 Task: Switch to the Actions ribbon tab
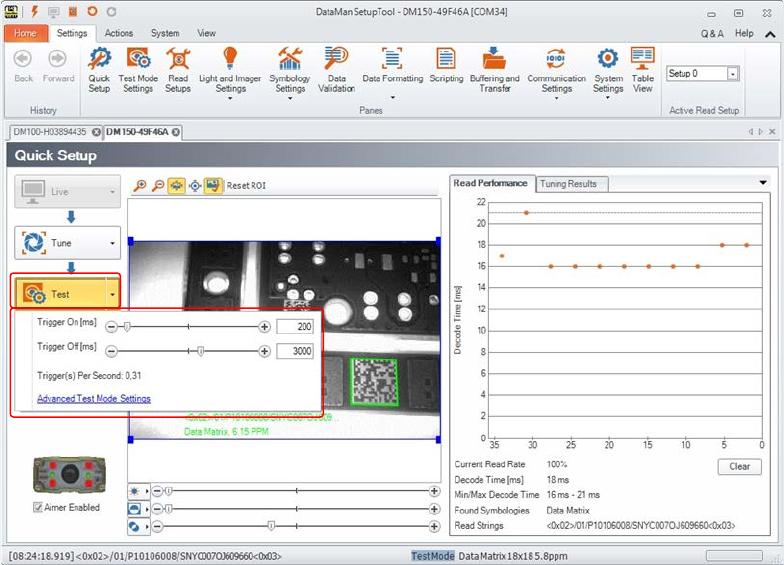click(x=118, y=33)
